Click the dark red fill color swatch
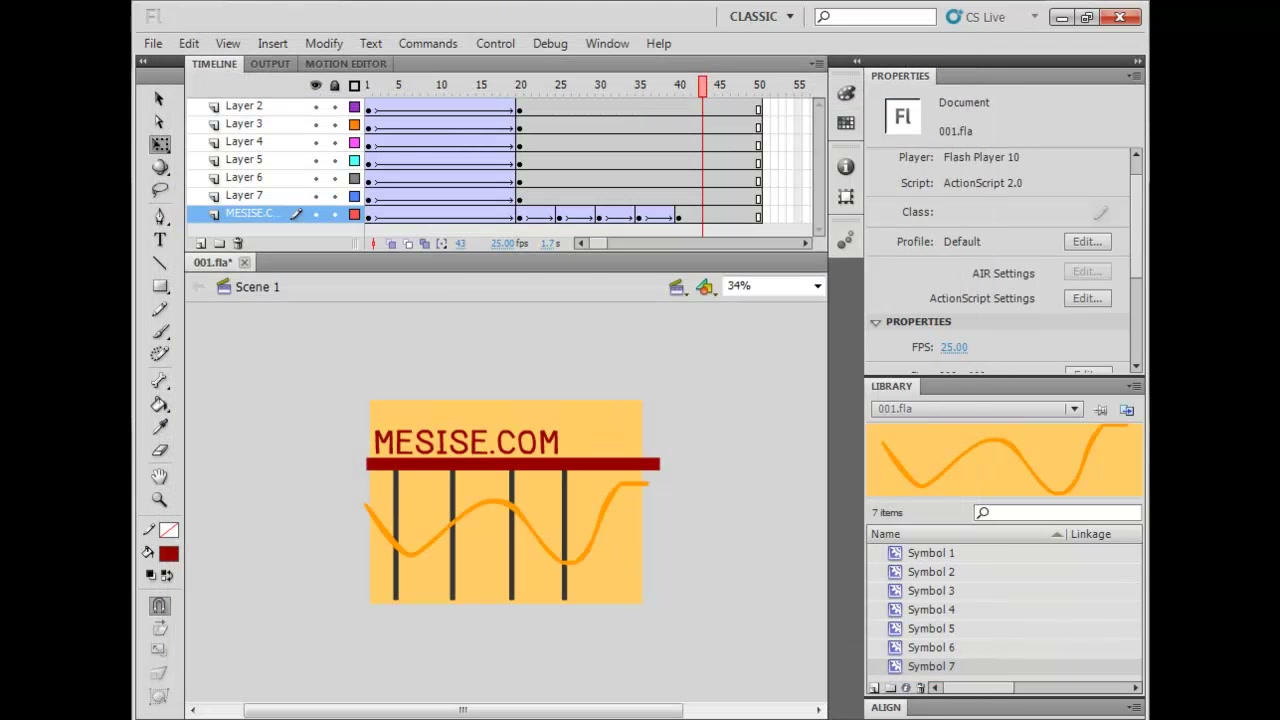This screenshot has width=1280, height=720. (168, 554)
